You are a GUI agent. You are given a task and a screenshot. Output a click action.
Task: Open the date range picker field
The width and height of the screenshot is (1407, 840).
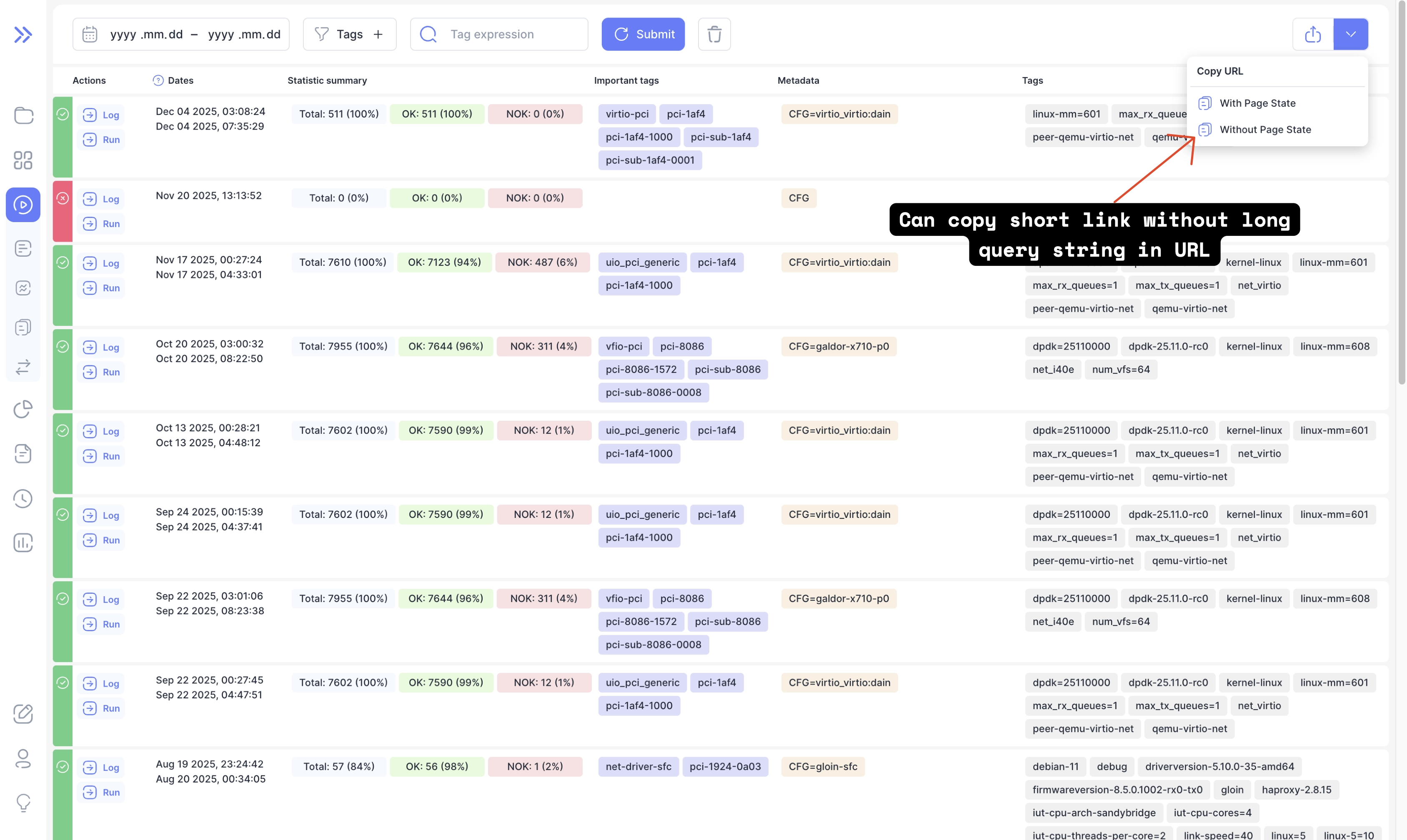pyautogui.click(x=181, y=35)
